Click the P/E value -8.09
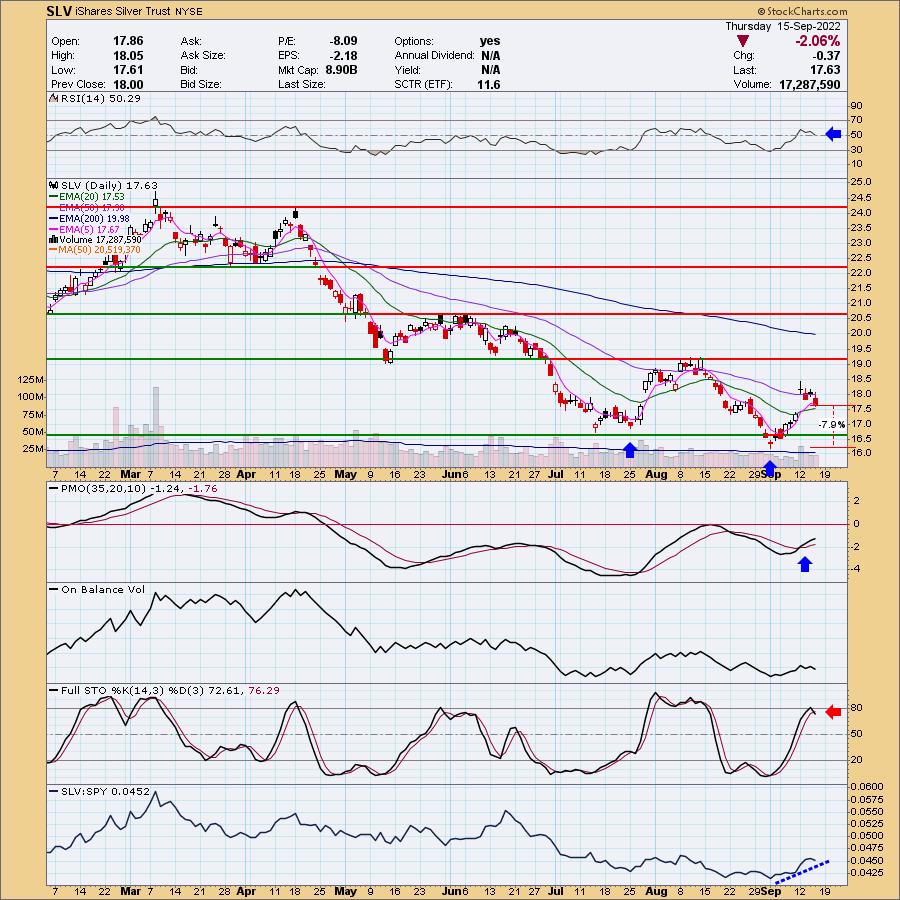 [343, 41]
